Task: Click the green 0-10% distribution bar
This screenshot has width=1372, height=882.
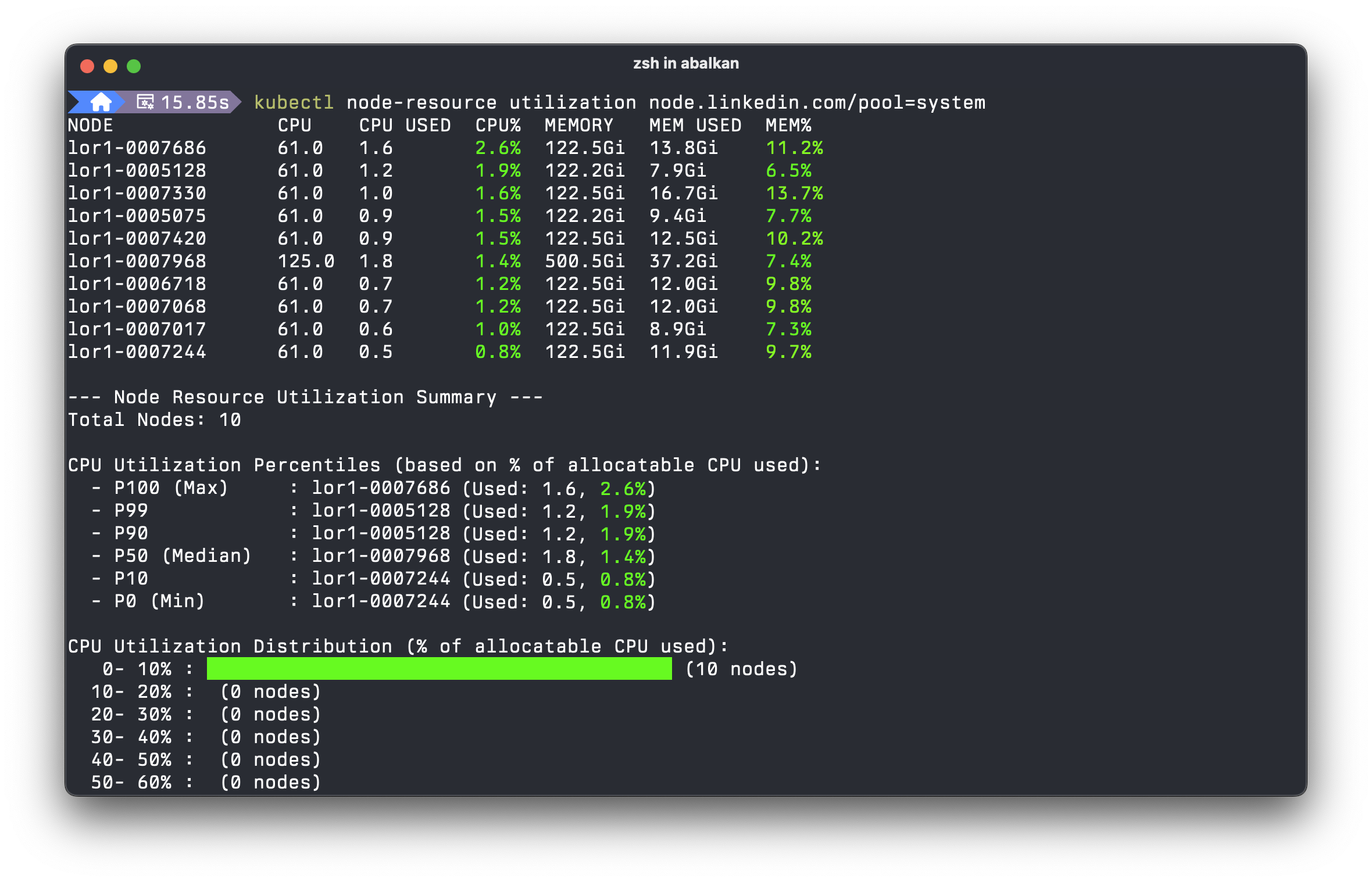Action: (439, 669)
